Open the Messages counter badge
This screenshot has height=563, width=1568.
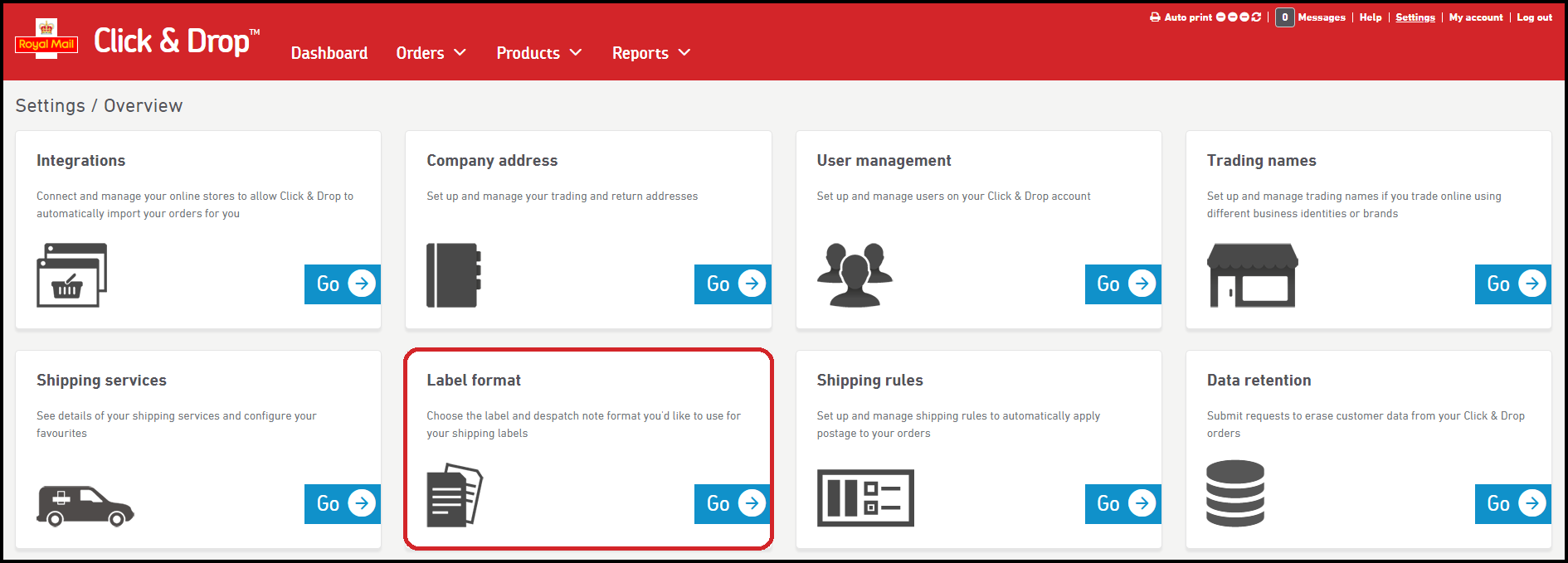(1284, 17)
